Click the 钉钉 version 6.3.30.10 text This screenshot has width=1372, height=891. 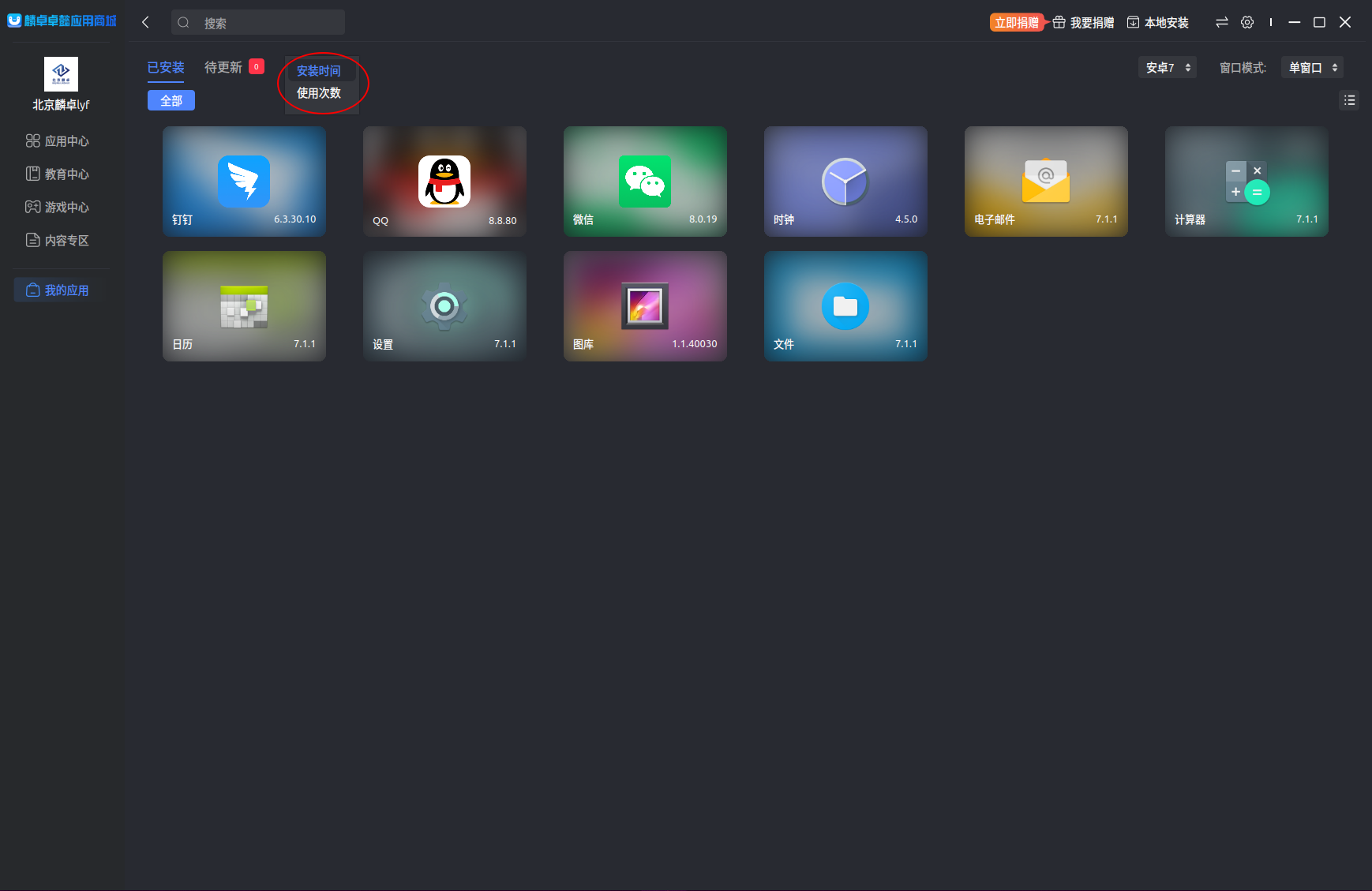pos(295,219)
